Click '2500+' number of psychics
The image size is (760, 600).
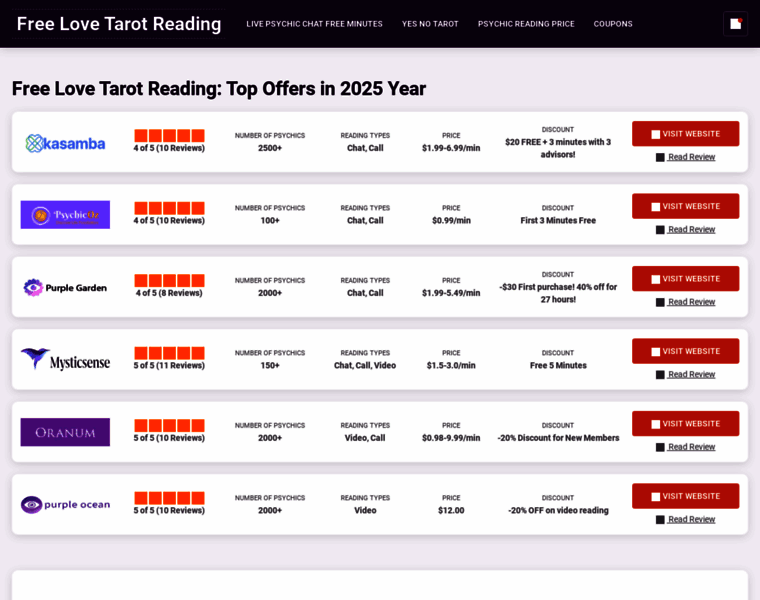click(x=270, y=148)
